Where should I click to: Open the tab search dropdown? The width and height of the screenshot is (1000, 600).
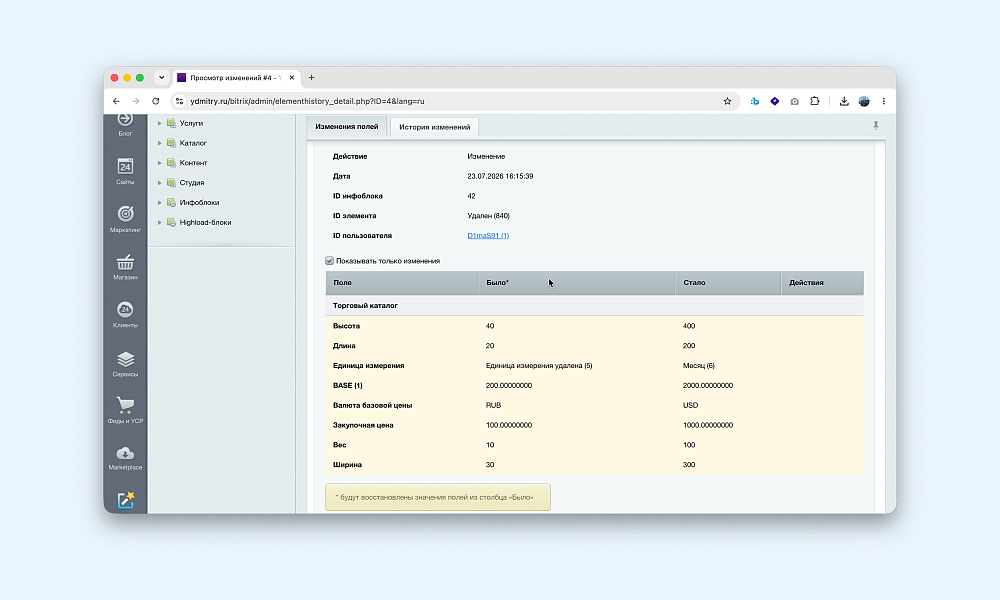(161, 77)
